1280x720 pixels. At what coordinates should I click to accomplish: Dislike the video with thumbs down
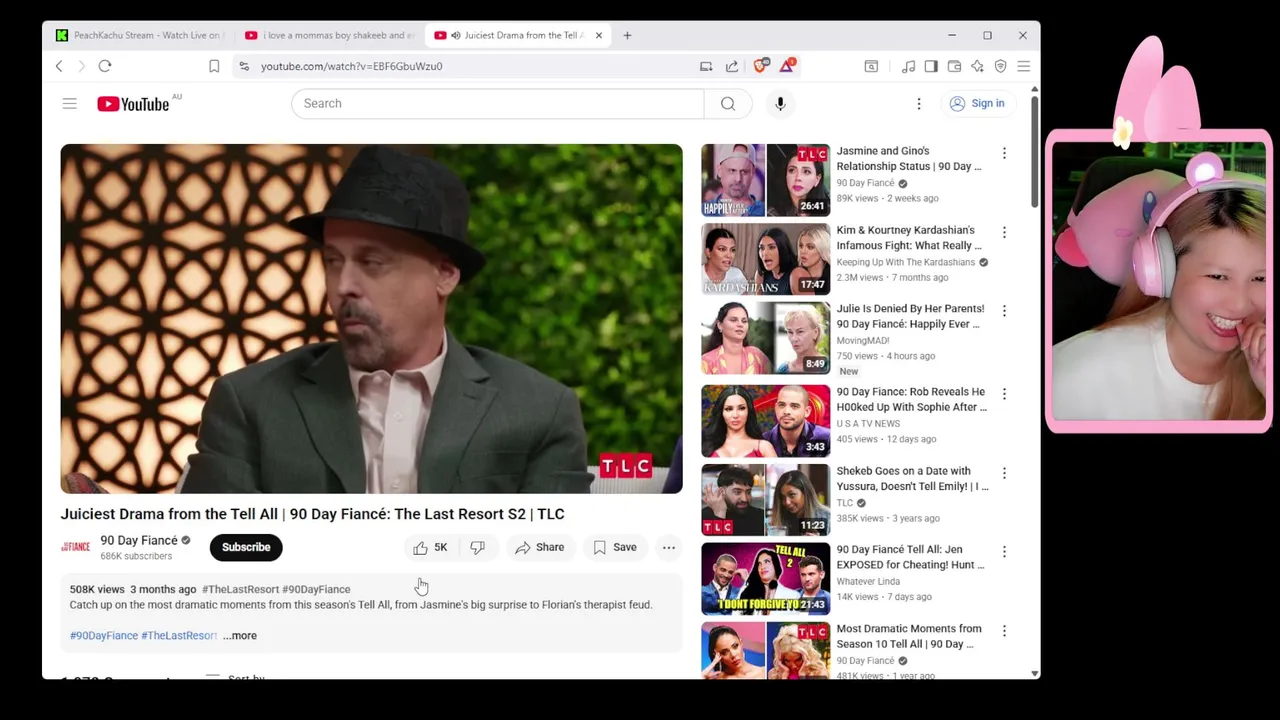[478, 547]
